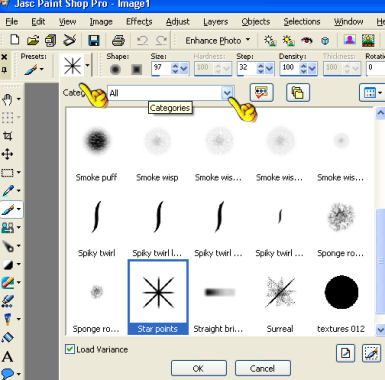385x380 pixels.
Task: Open the Edit menu
Action: click(38, 22)
